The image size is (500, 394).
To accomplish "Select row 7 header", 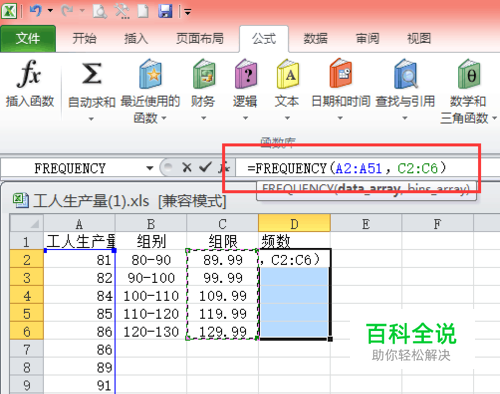I will [x=27, y=349].
